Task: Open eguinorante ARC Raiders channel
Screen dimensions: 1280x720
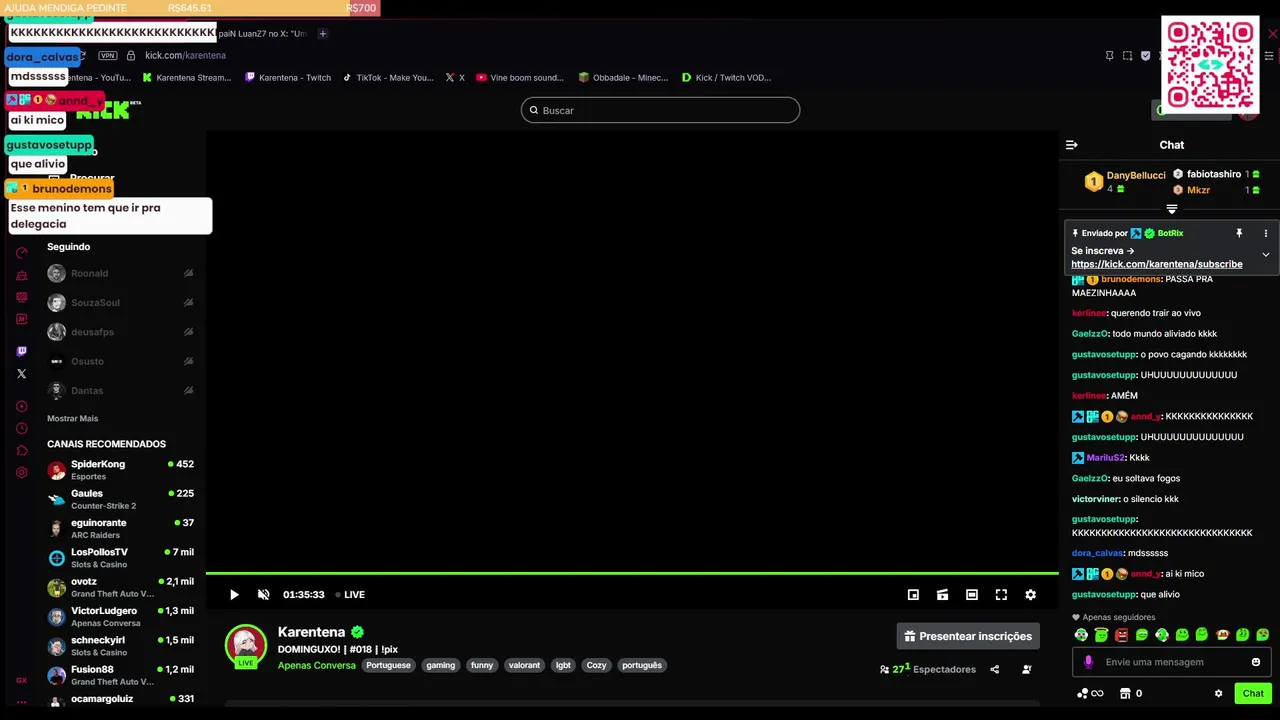Action: (x=120, y=528)
